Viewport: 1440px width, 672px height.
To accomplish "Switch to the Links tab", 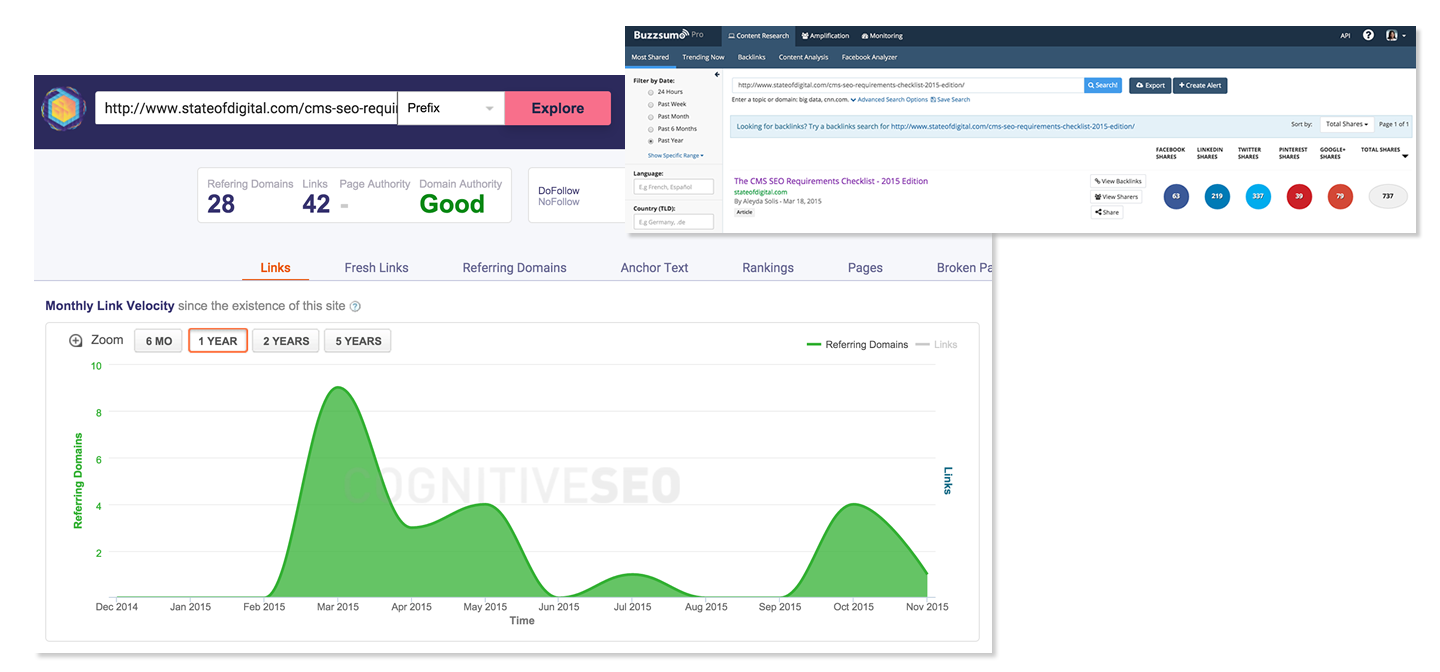I will (275, 267).
